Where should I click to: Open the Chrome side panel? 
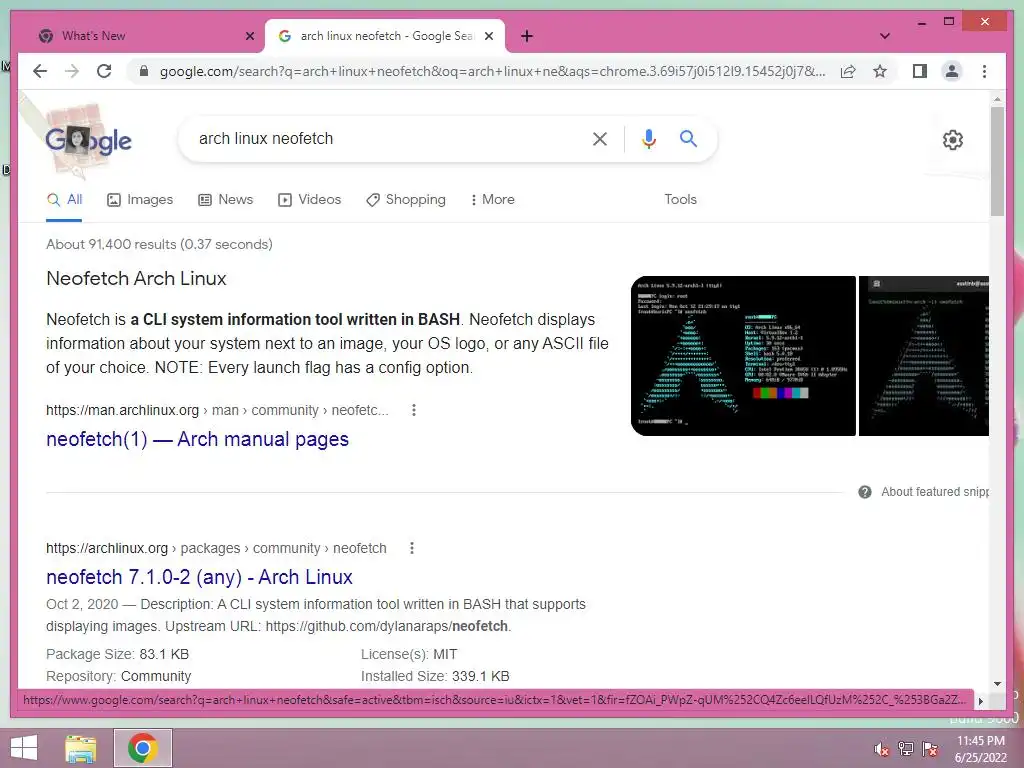pyautogui.click(x=920, y=71)
